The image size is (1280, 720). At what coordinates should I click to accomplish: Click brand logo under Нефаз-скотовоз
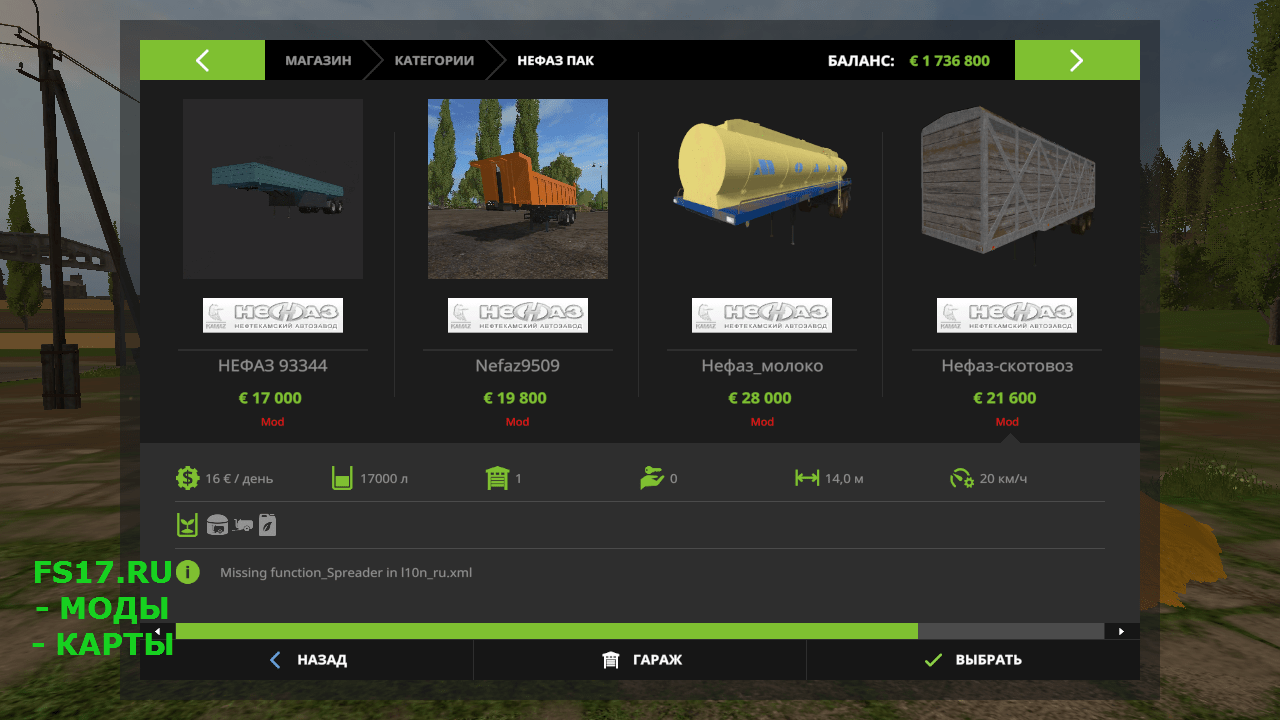[1007, 315]
